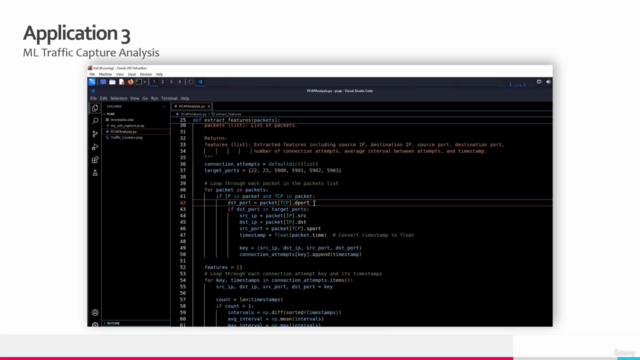This screenshot has height=360, width=640.
Task: Close the PCAPAnalysis.py editor tab
Action: 209,107
